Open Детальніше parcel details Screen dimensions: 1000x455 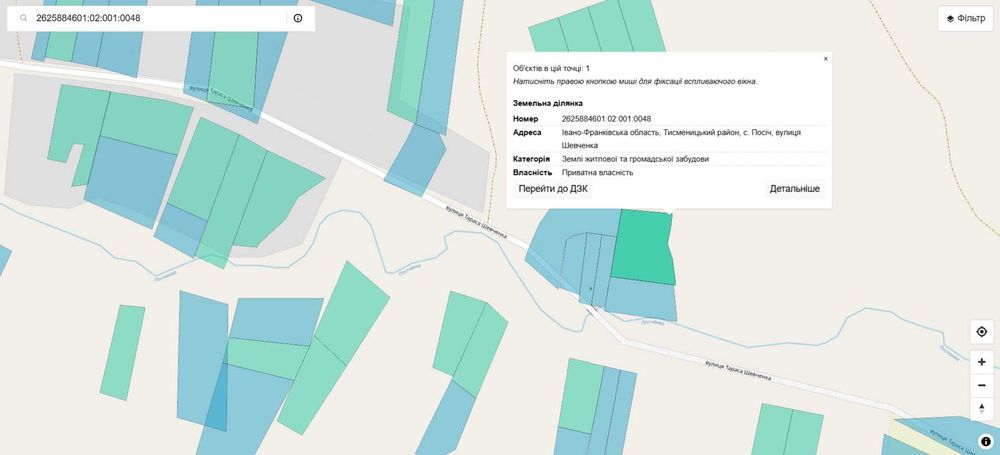794,189
